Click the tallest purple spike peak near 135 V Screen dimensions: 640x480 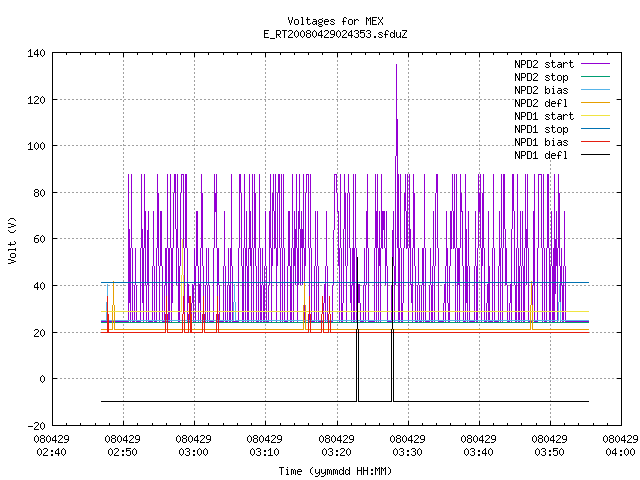[396, 65]
